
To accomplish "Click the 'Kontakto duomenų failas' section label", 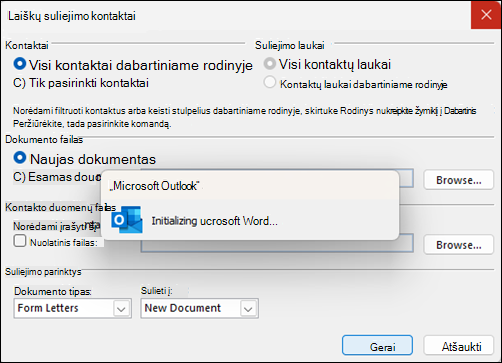I will [61, 207].
